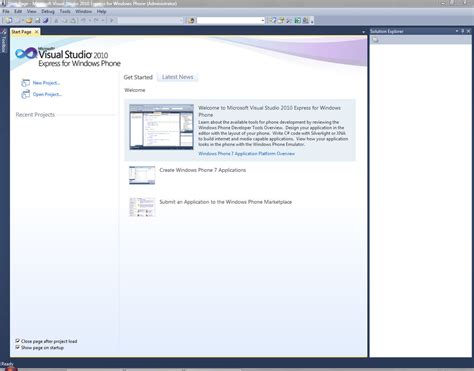Screen dimensions: 474x371
Task: Open the Find combo box dropdown arrow
Action: pos(263,21)
